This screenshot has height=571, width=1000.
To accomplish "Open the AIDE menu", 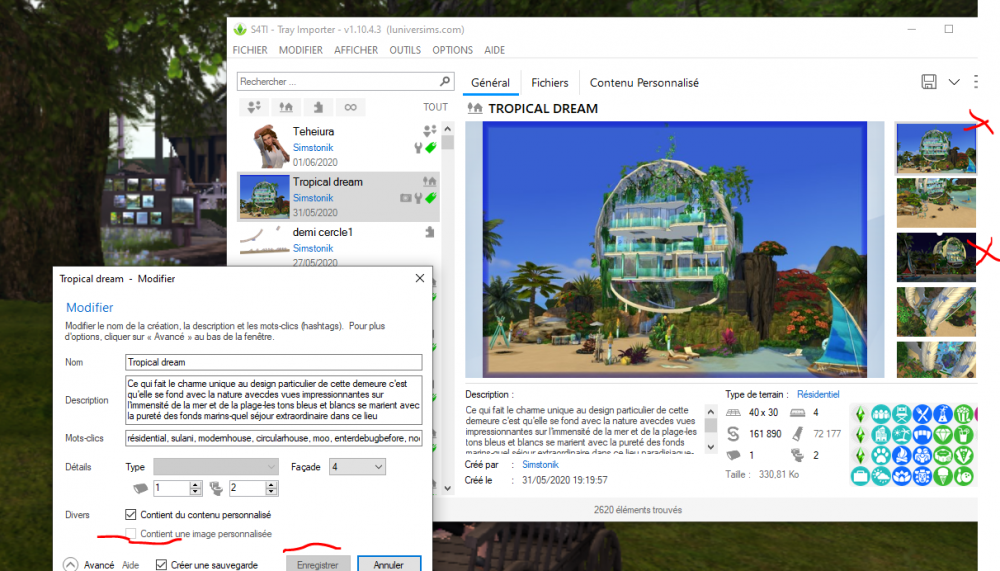I will coord(494,50).
